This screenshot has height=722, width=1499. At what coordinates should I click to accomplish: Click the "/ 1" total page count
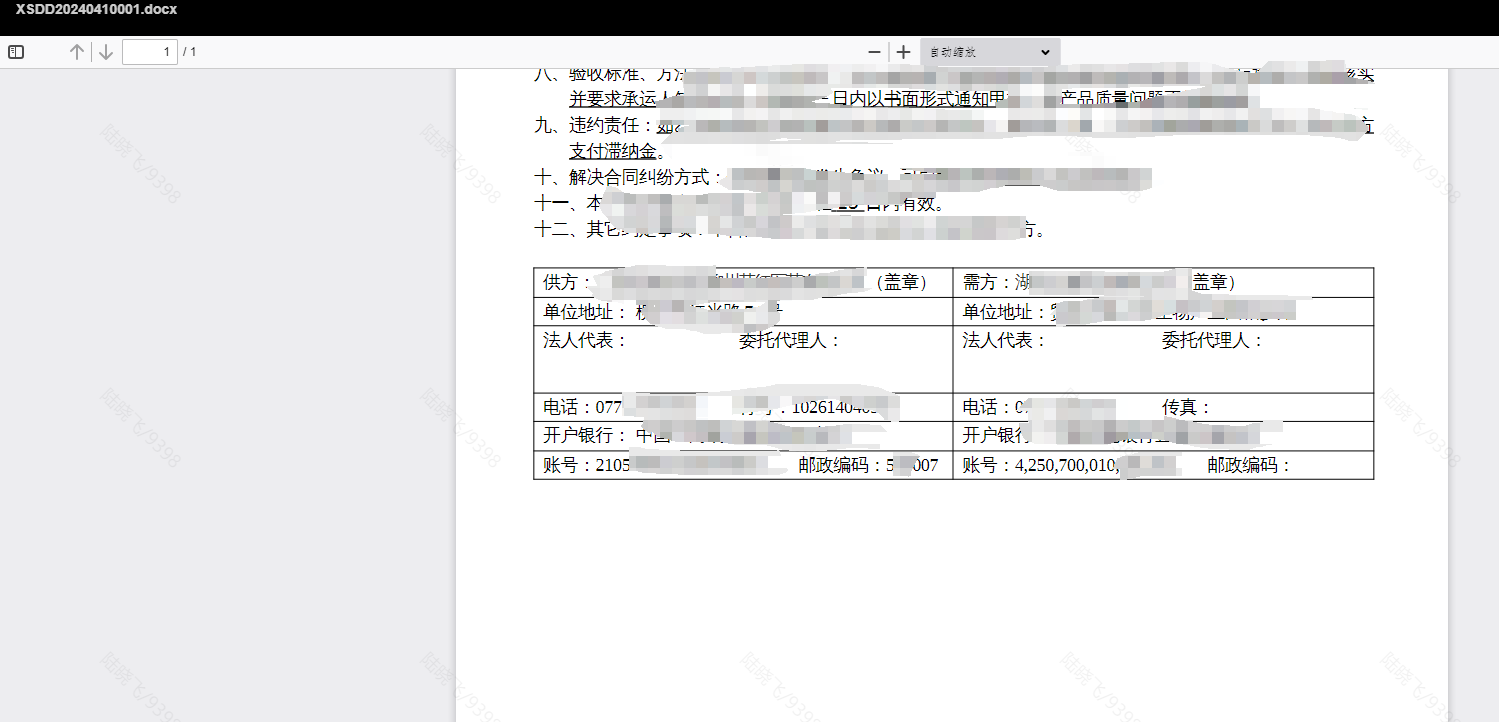190,52
